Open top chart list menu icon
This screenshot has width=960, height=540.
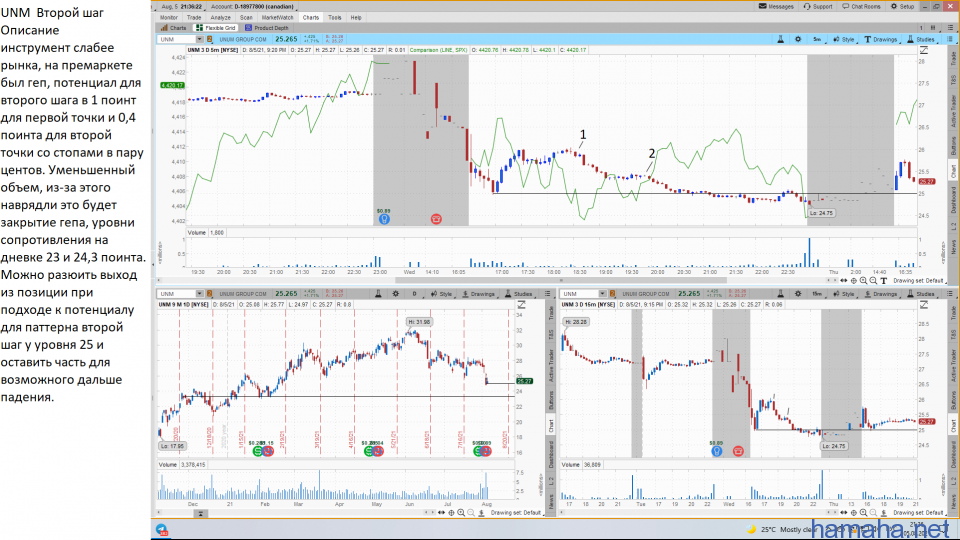pyautogui.click(x=950, y=39)
